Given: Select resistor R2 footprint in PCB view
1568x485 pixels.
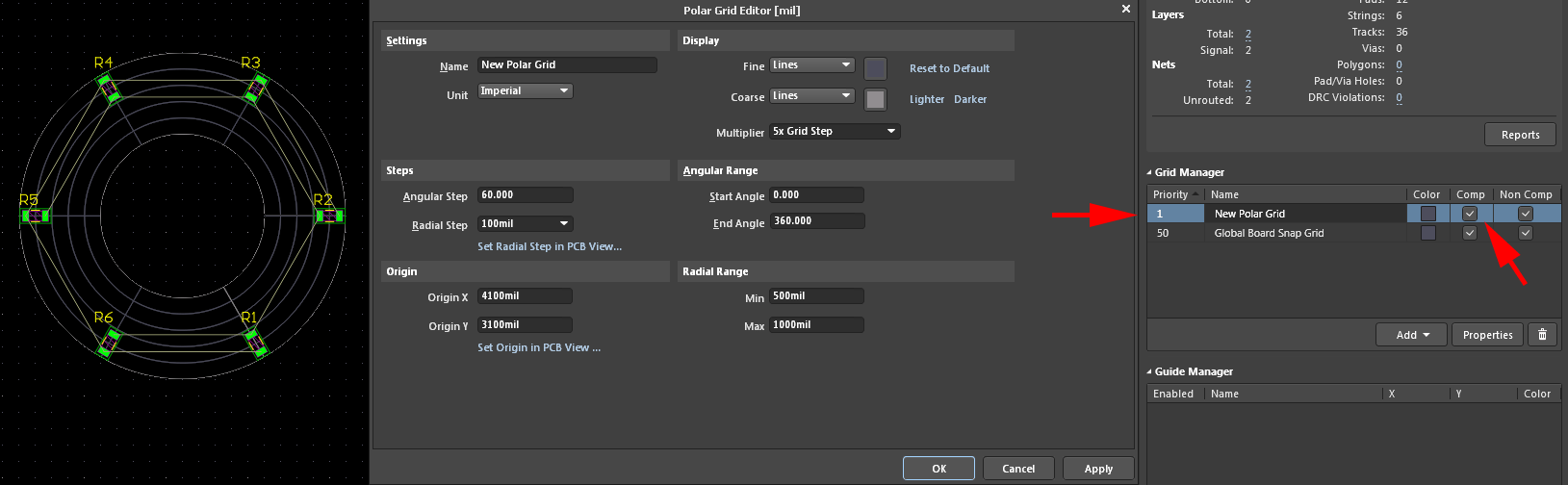Looking at the screenshot, I should (x=328, y=216).
